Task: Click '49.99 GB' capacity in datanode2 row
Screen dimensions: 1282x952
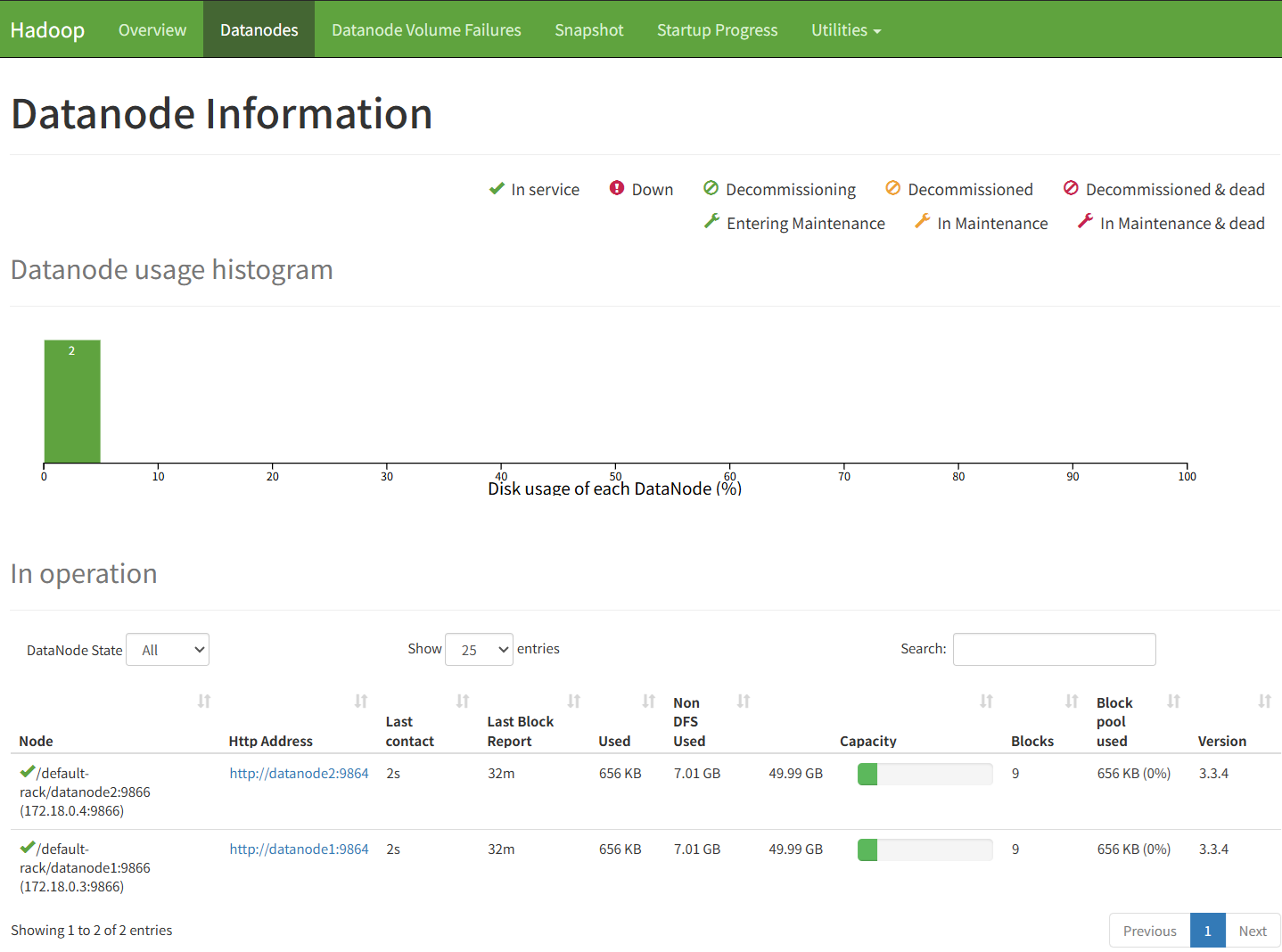Action: (x=796, y=774)
